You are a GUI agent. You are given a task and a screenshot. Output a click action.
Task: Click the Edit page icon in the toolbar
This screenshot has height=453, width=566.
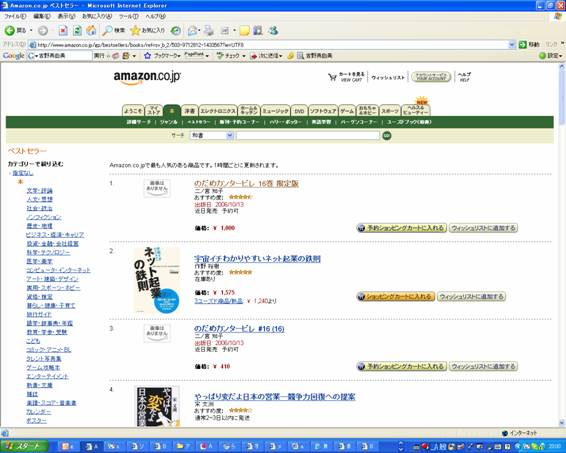[225, 31]
